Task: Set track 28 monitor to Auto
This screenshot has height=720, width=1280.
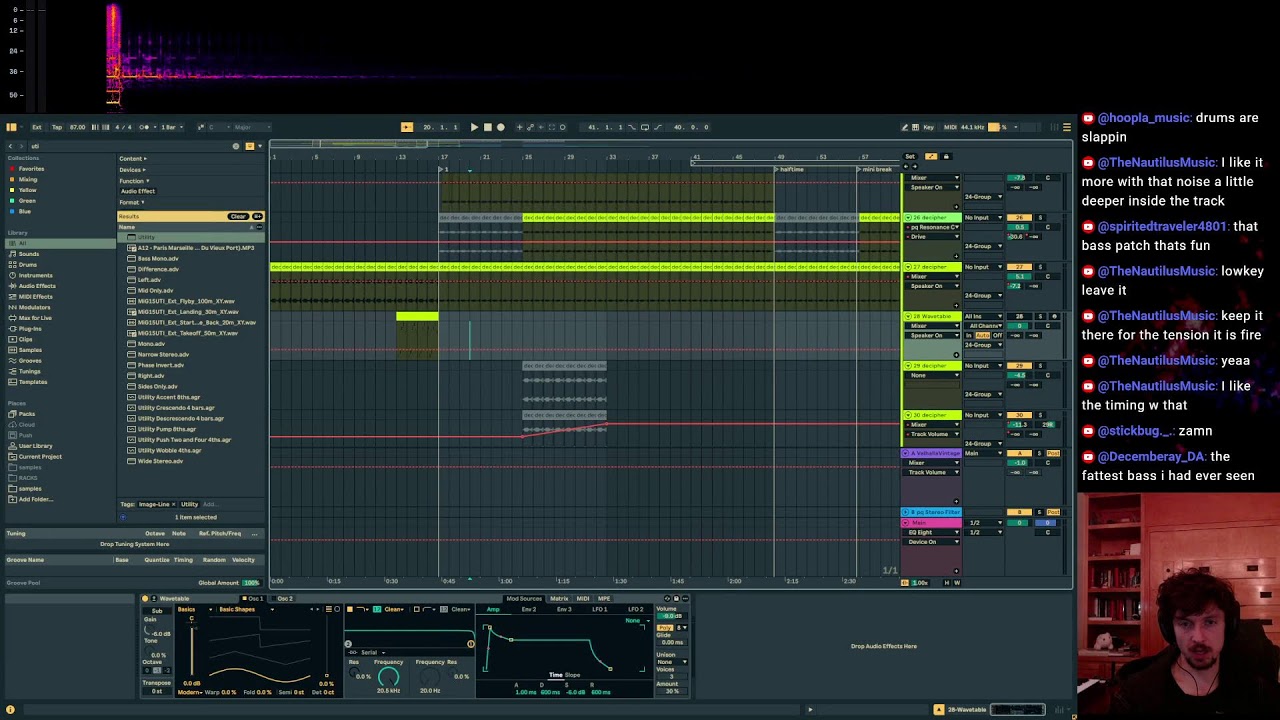Action: (981, 335)
